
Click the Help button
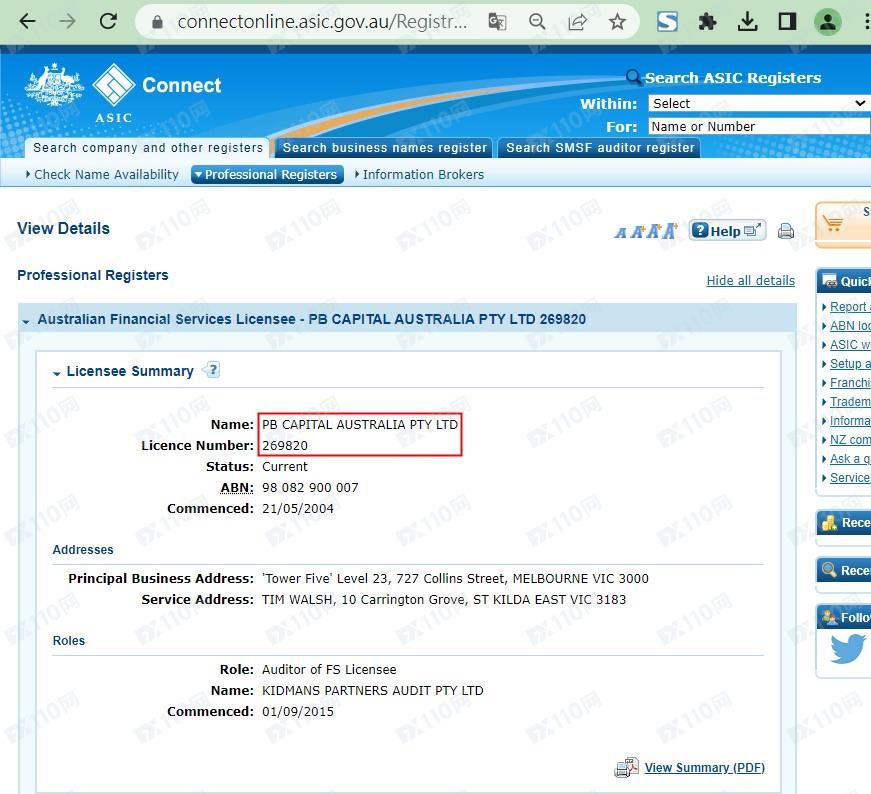pyautogui.click(x=727, y=231)
